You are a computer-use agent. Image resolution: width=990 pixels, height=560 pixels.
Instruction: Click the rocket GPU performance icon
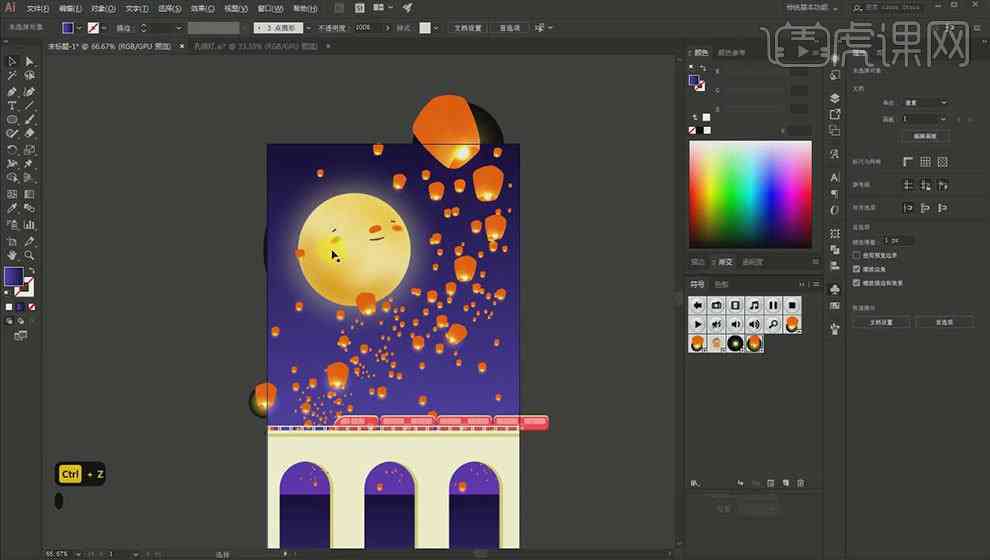click(x=408, y=8)
